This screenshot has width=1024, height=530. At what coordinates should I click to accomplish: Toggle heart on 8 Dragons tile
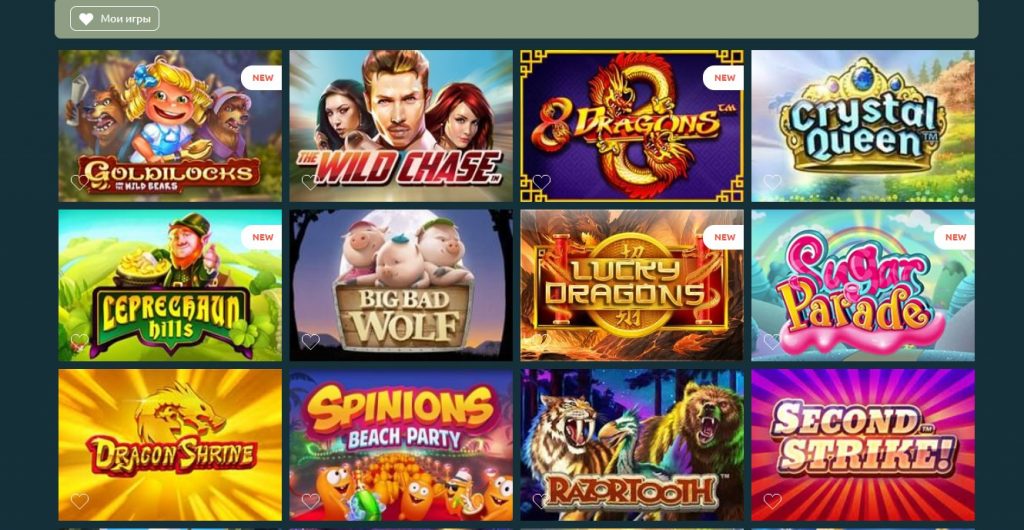pyautogui.click(x=541, y=182)
